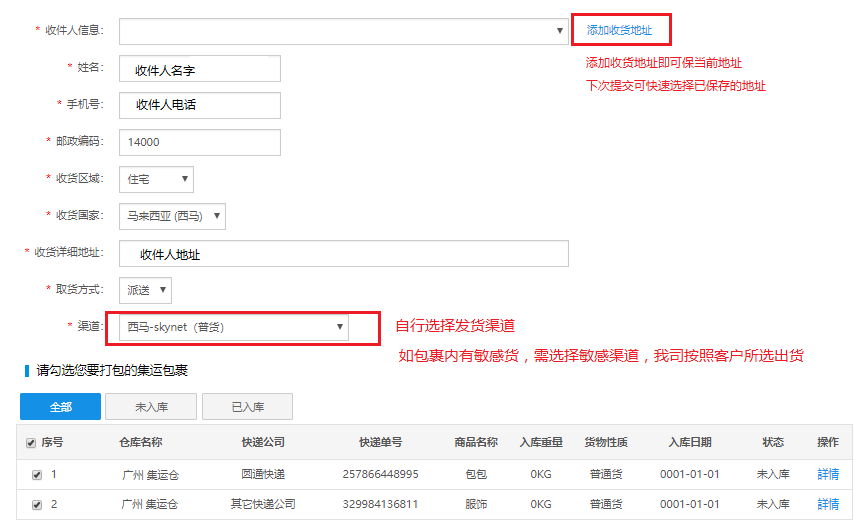The height and width of the screenshot is (523, 855).
Task: Switch to the 未入库 tab
Action: tap(151, 406)
